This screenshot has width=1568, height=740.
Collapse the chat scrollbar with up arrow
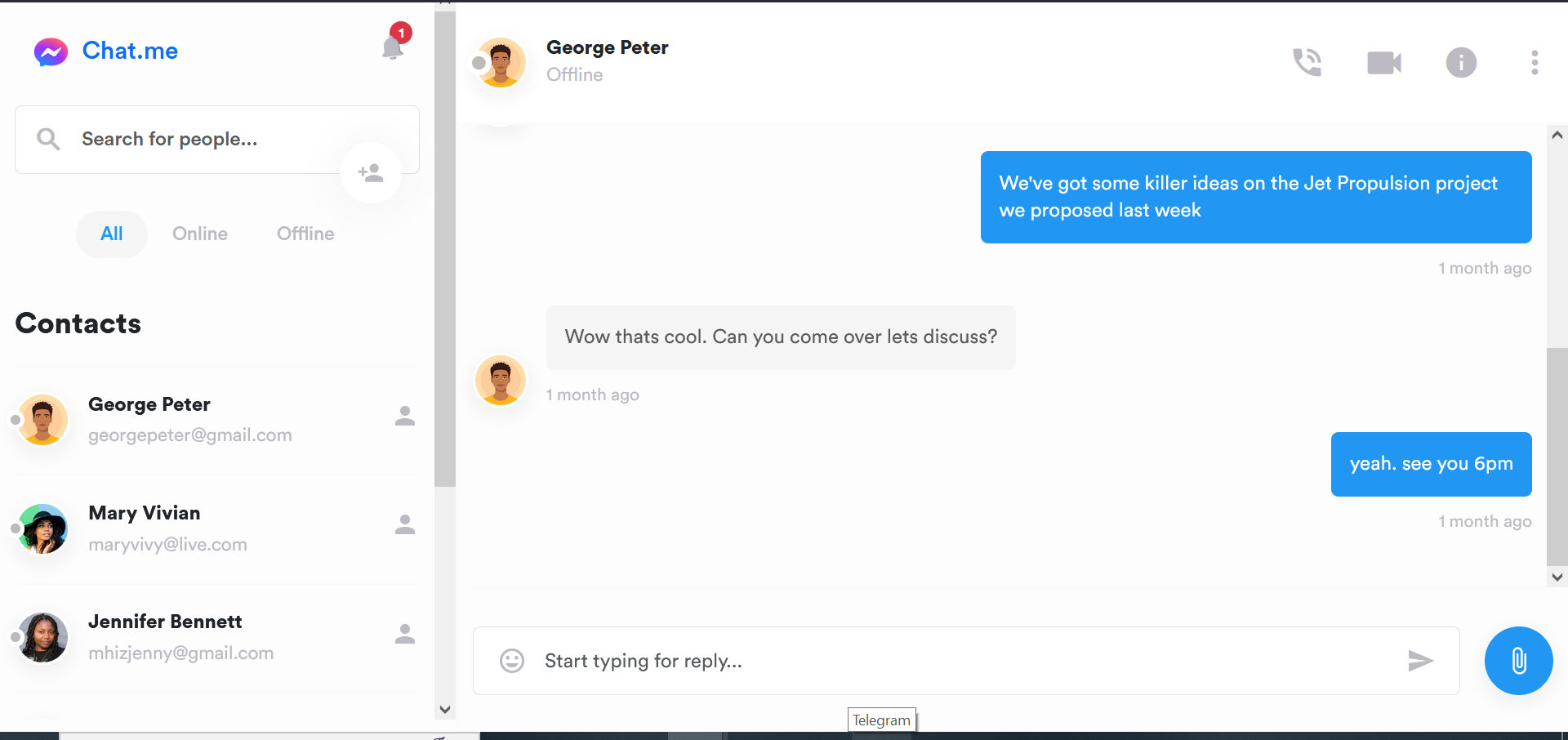pyautogui.click(x=1557, y=135)
